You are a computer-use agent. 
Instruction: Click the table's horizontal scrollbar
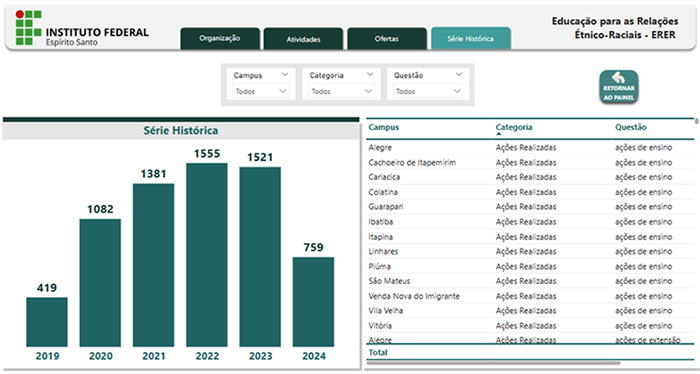(x=493, y=363)
